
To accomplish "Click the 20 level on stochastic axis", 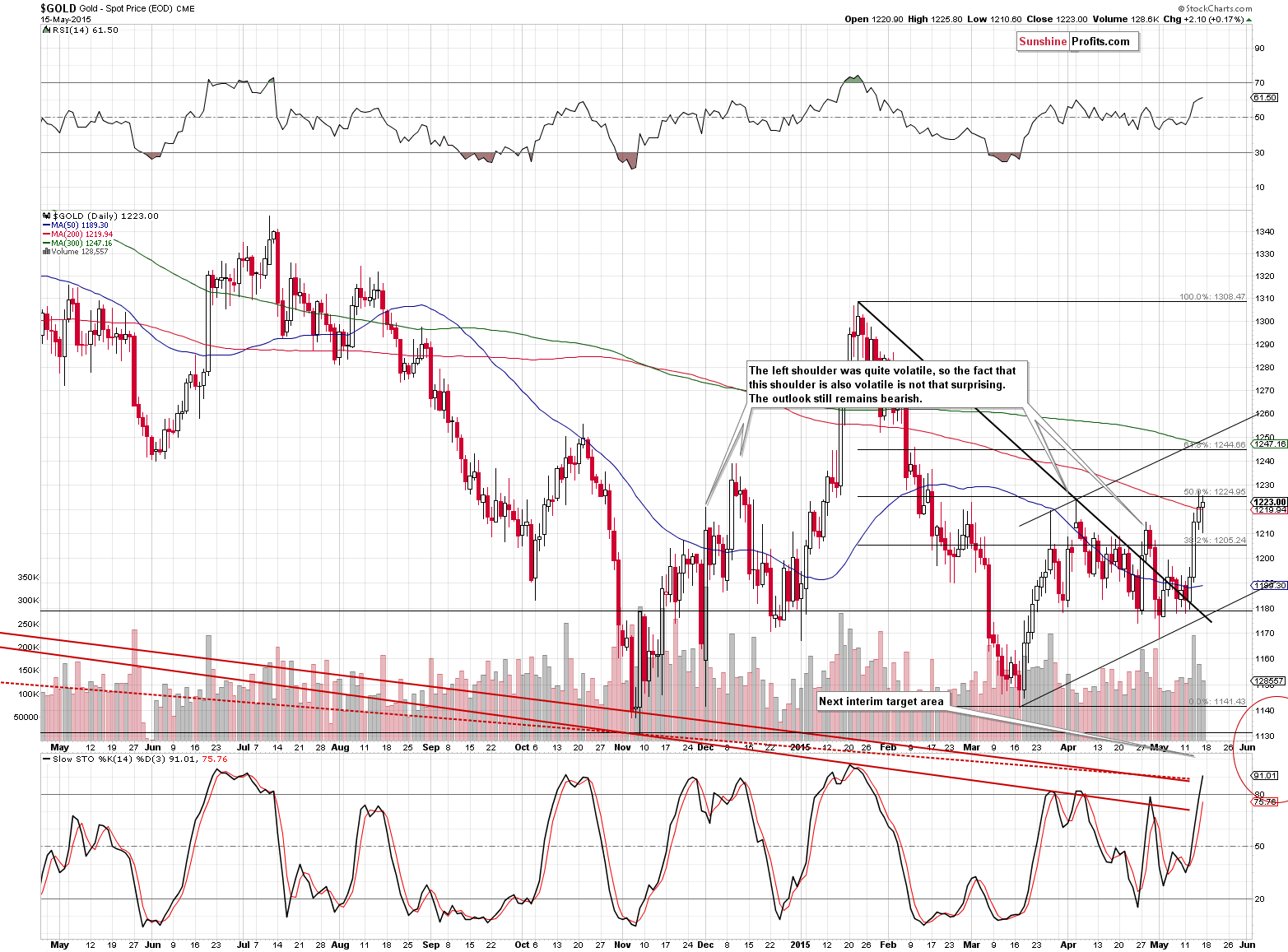I will [x=1259, y=899].
